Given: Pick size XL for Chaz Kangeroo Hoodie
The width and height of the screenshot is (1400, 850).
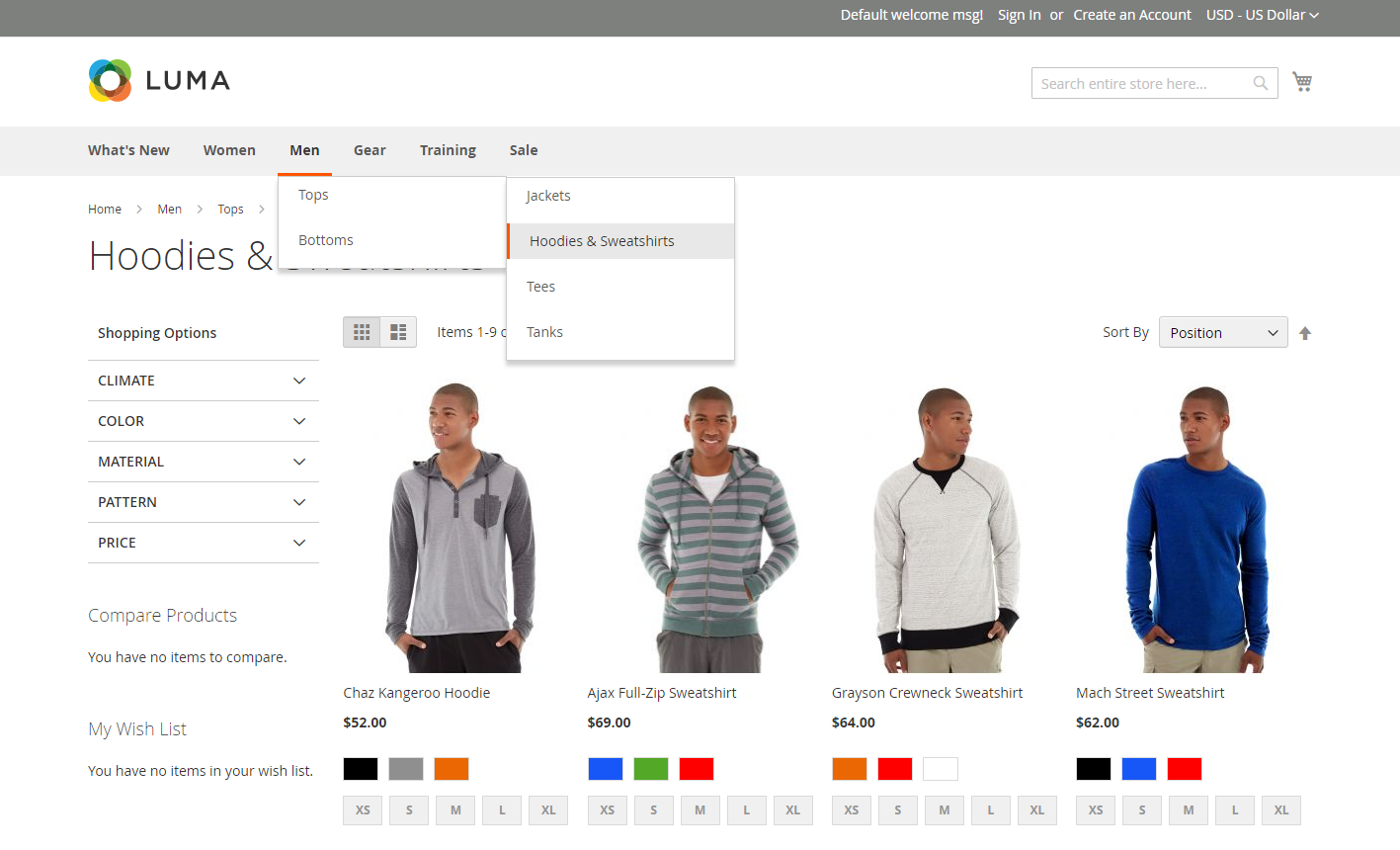Looking at the screenshot, I should pos(548,810).
